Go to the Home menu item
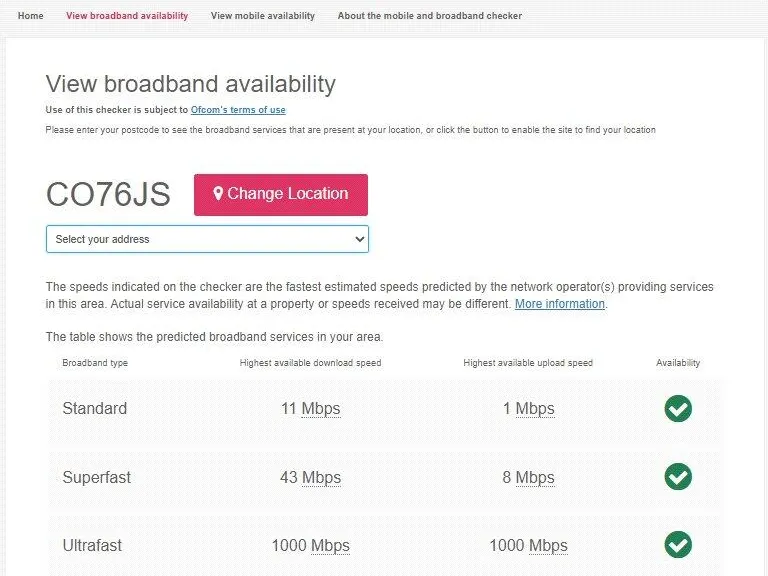 tap(31, 16)
